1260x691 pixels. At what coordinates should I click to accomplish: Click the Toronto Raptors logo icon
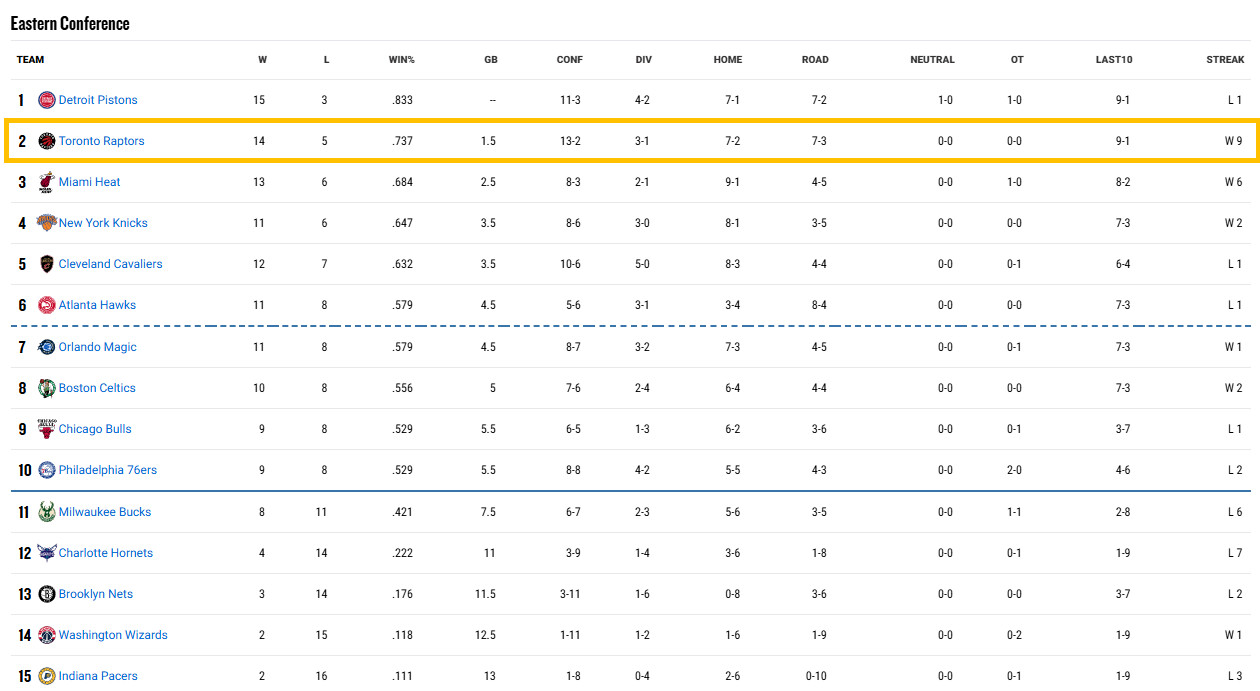pyautogui.click(x=47, y=141)
